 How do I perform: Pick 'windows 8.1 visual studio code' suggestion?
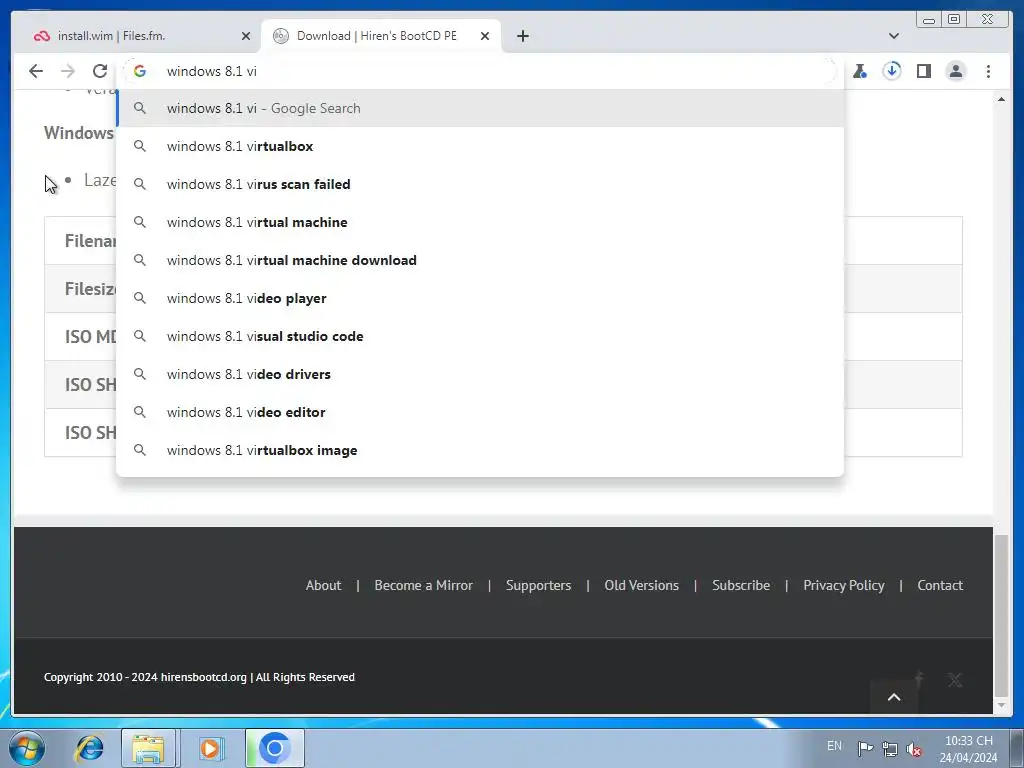pos(480,336)
